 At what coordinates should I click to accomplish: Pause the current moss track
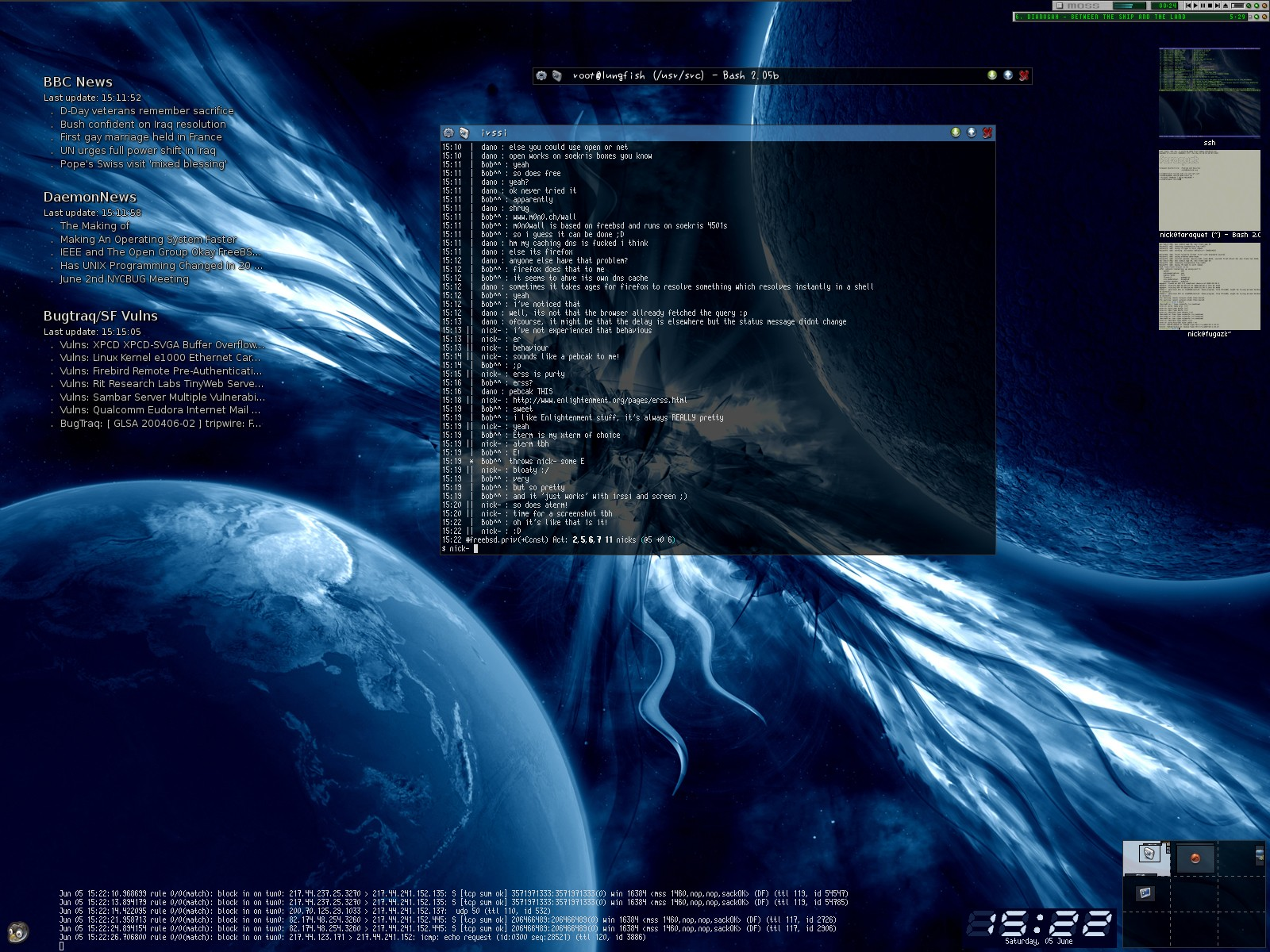1203,6
